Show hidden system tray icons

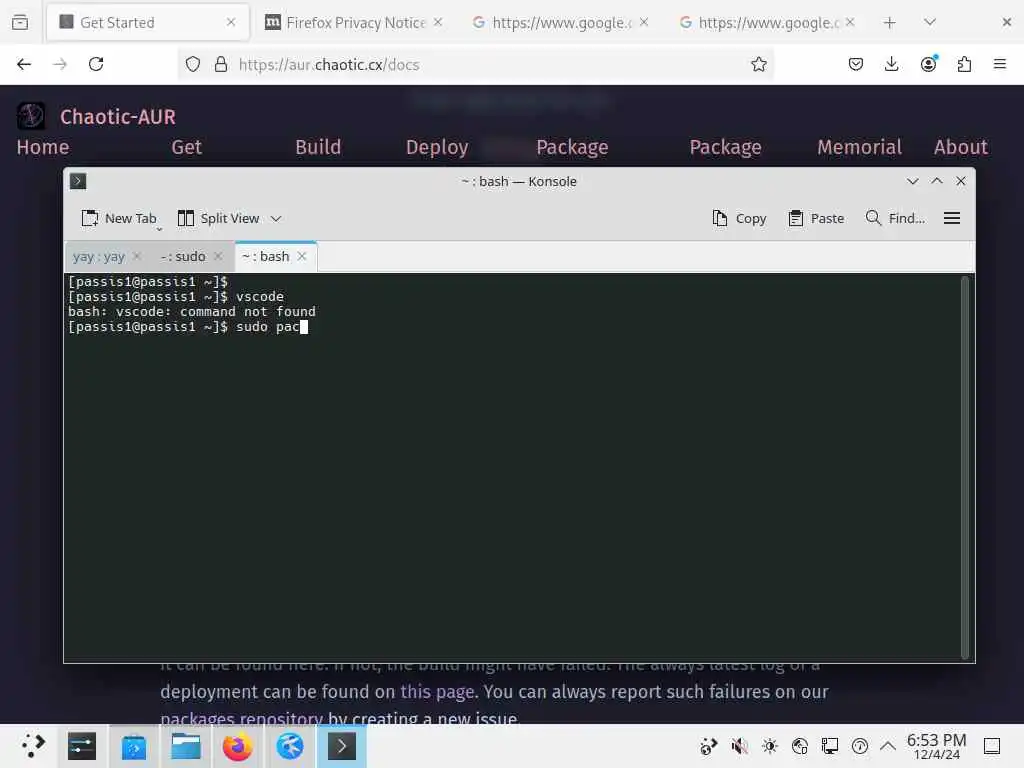tap(888, 746)
